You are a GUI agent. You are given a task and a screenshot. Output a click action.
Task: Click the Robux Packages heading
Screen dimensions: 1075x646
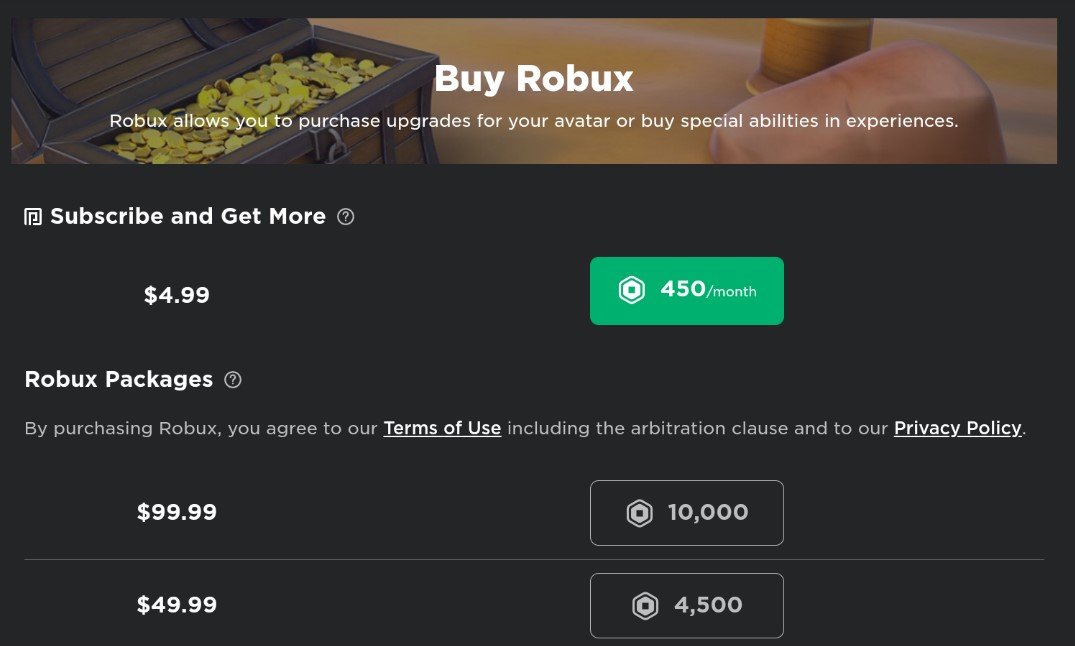pyautogui.click(x=119, y=379)
